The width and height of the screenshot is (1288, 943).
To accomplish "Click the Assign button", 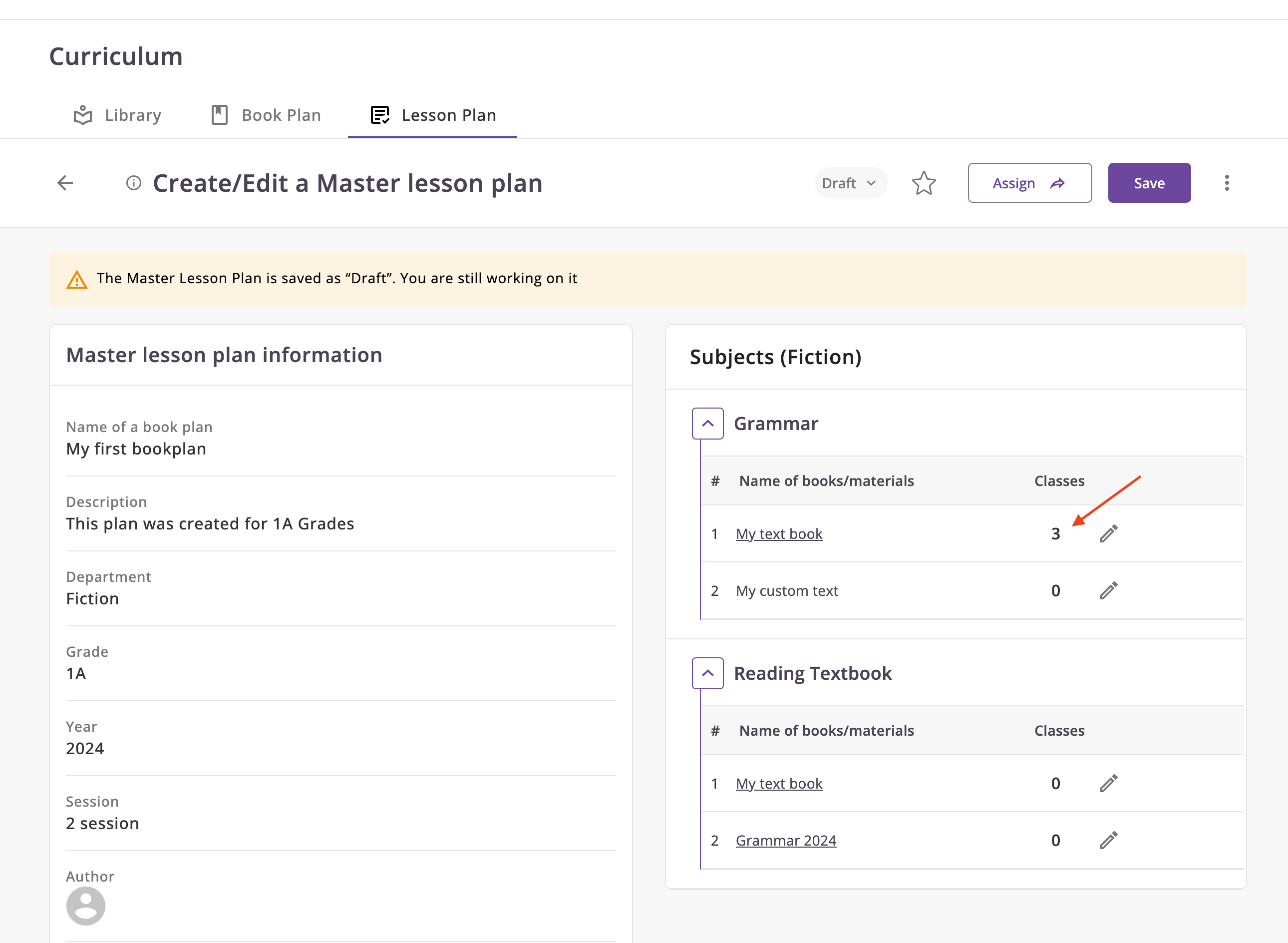I will (x=1029, y=183).
